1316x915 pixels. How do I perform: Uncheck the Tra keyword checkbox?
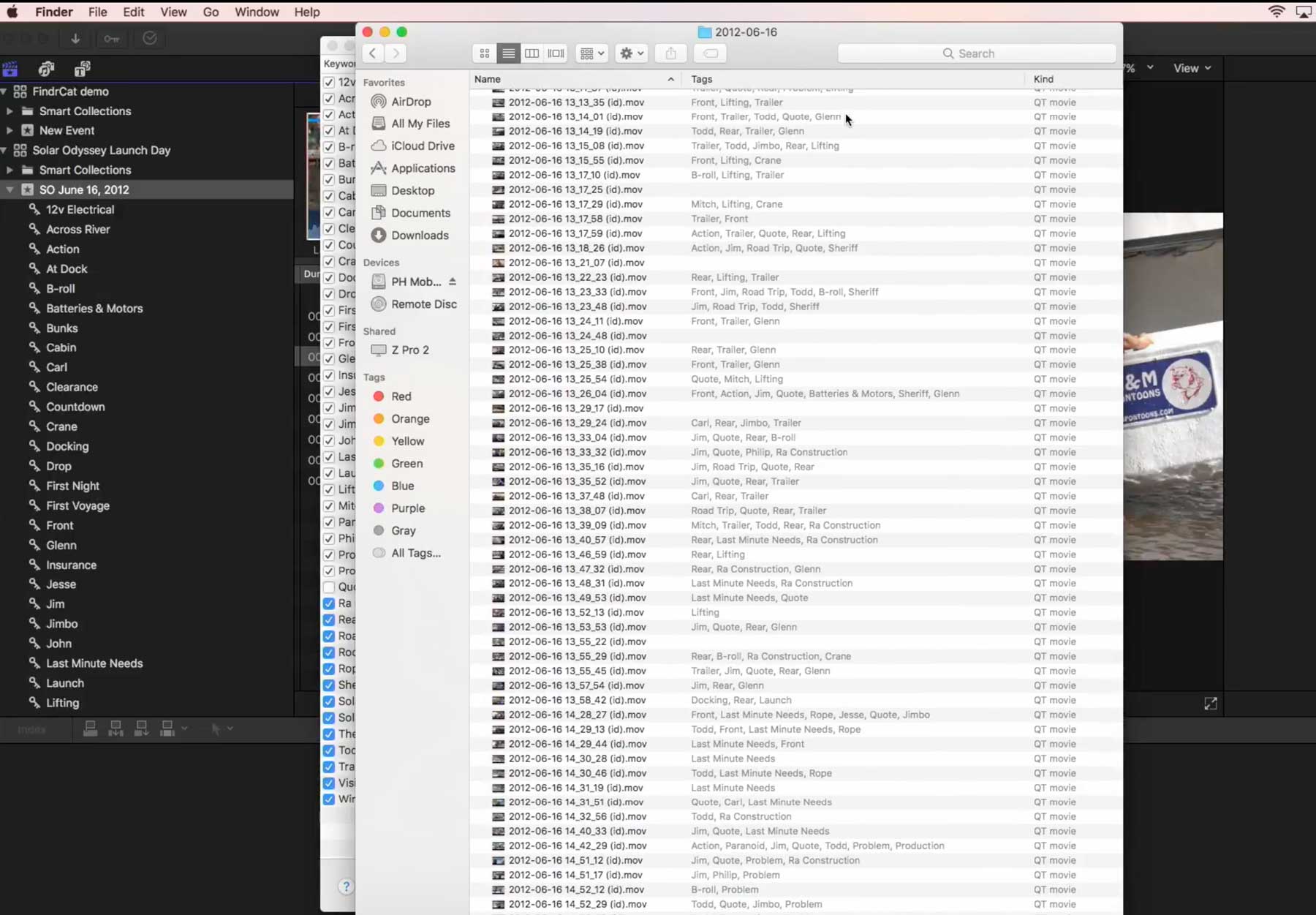[329, 767]
